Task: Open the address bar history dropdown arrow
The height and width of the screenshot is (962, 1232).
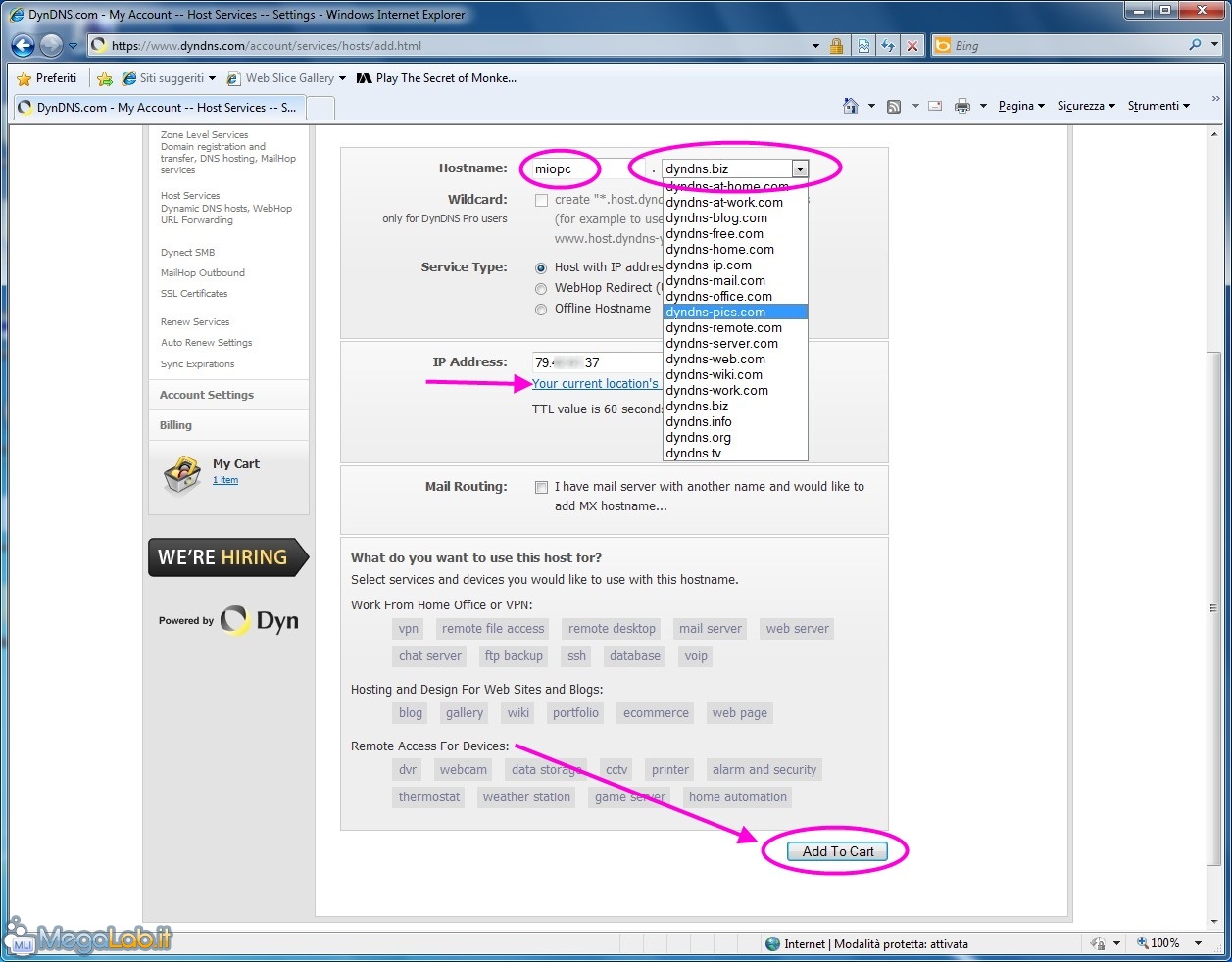Action: [815, 46]
